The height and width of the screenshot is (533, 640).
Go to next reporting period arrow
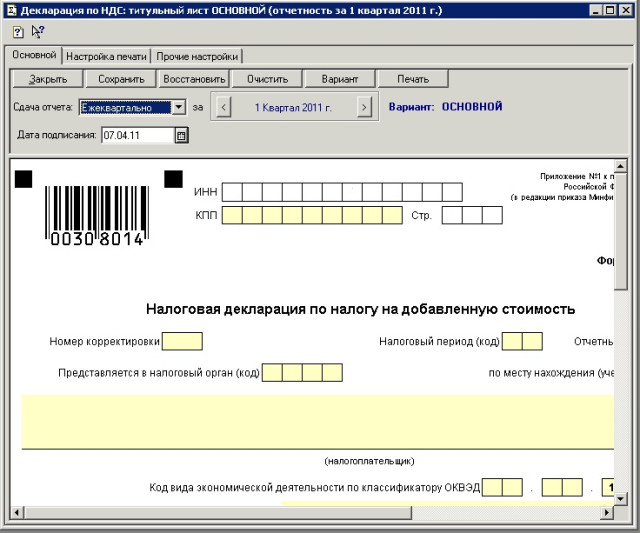click(x=364, y=107)
